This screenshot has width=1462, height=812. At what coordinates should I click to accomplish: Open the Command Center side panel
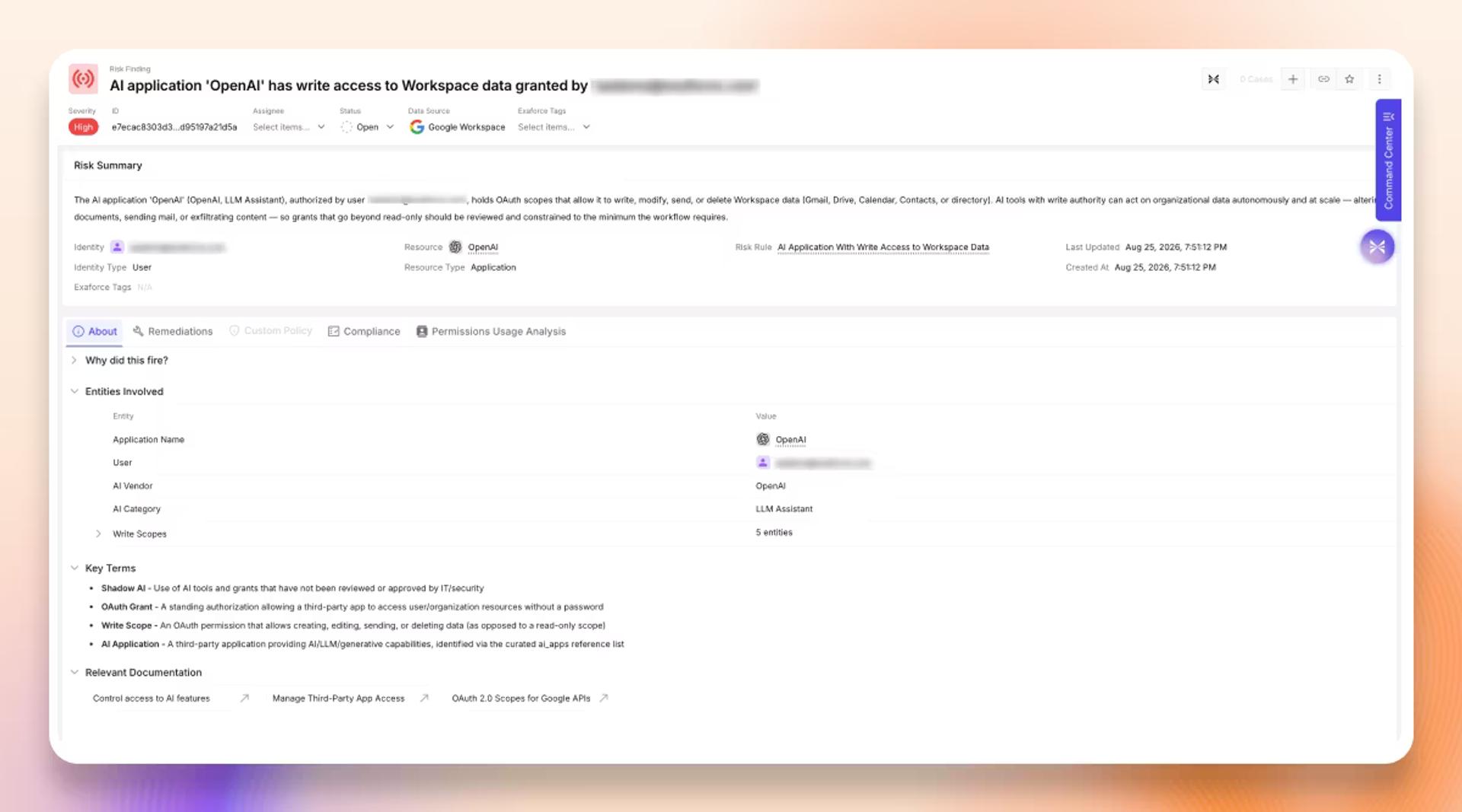(x=1388, y=160)
